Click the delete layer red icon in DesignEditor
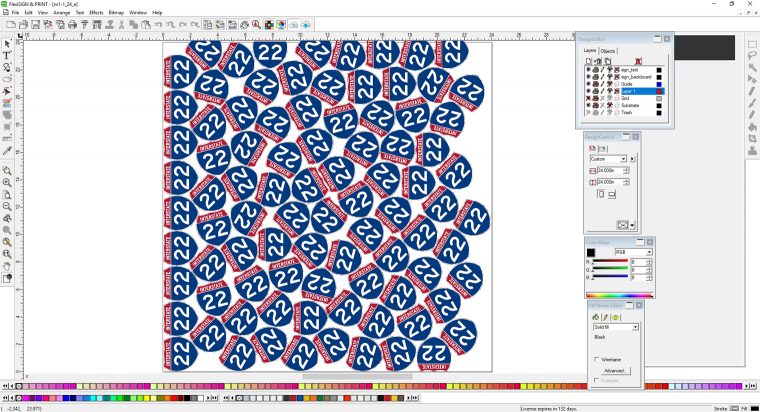 point(638,61)
